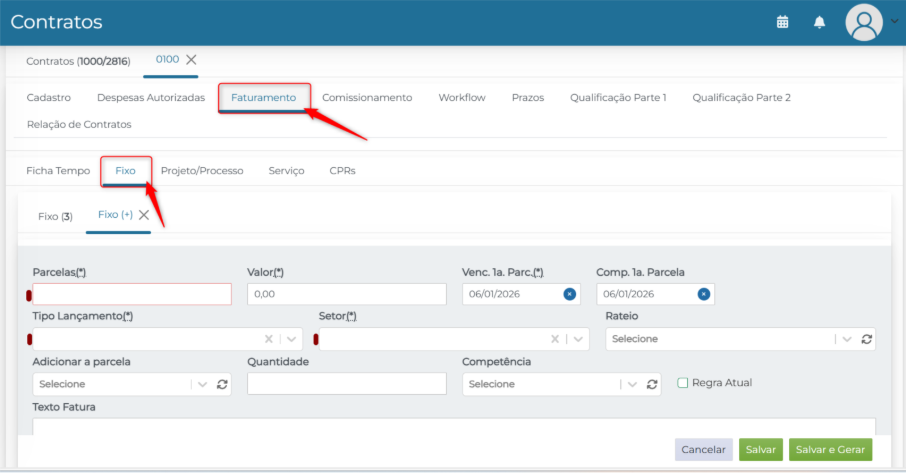Viewport: 906px width, 474px height.
Task: Open notifications bell icon
Action: 819,22
